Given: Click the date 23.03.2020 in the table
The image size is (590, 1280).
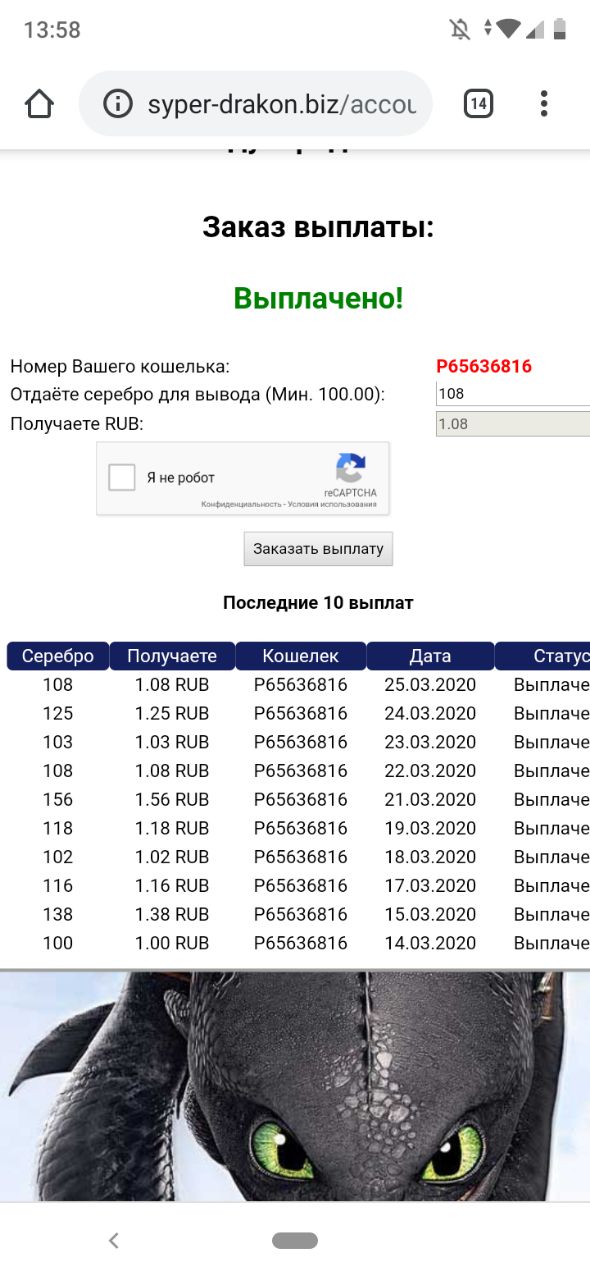Looking at the screenshot, I should point(430,742).
